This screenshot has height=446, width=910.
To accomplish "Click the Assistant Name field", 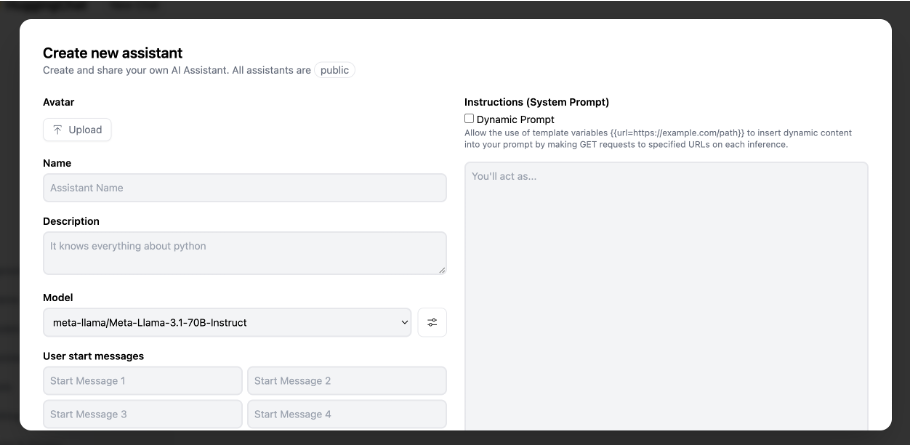I will point(244,188).
